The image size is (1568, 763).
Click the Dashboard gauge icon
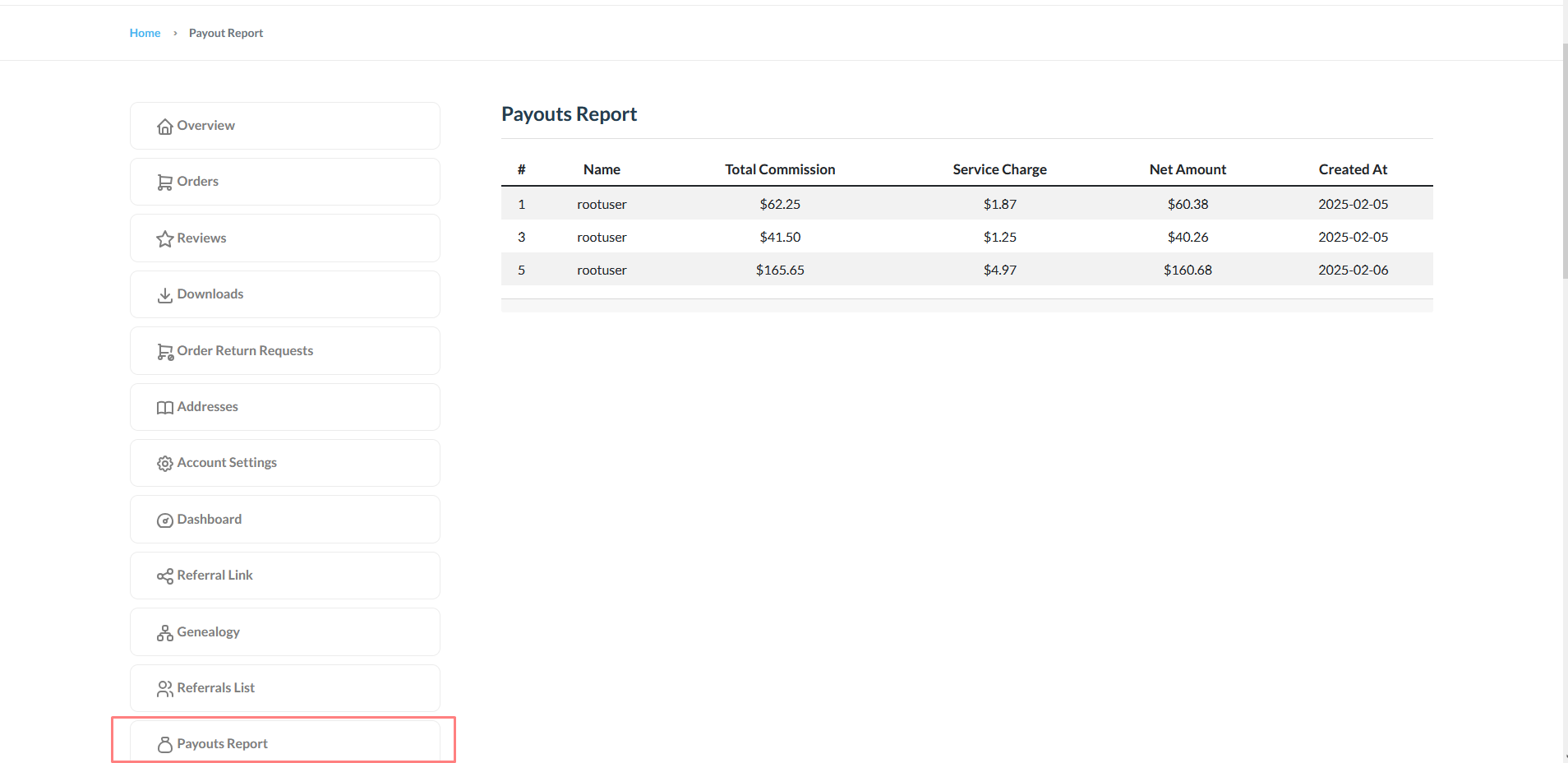[164, 520]
